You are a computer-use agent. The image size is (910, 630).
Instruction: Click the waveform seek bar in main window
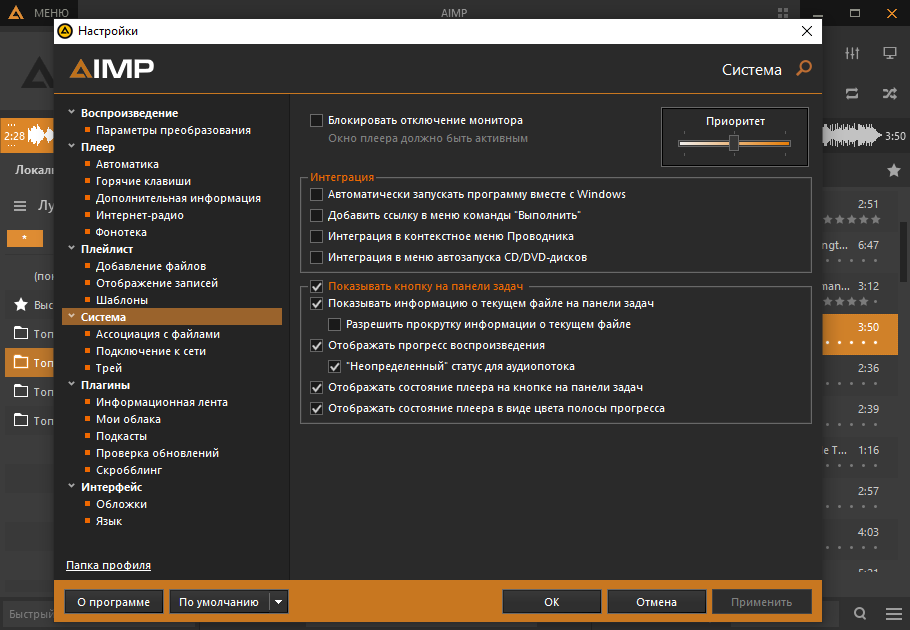pyautogui.click(x=851, y=136)
